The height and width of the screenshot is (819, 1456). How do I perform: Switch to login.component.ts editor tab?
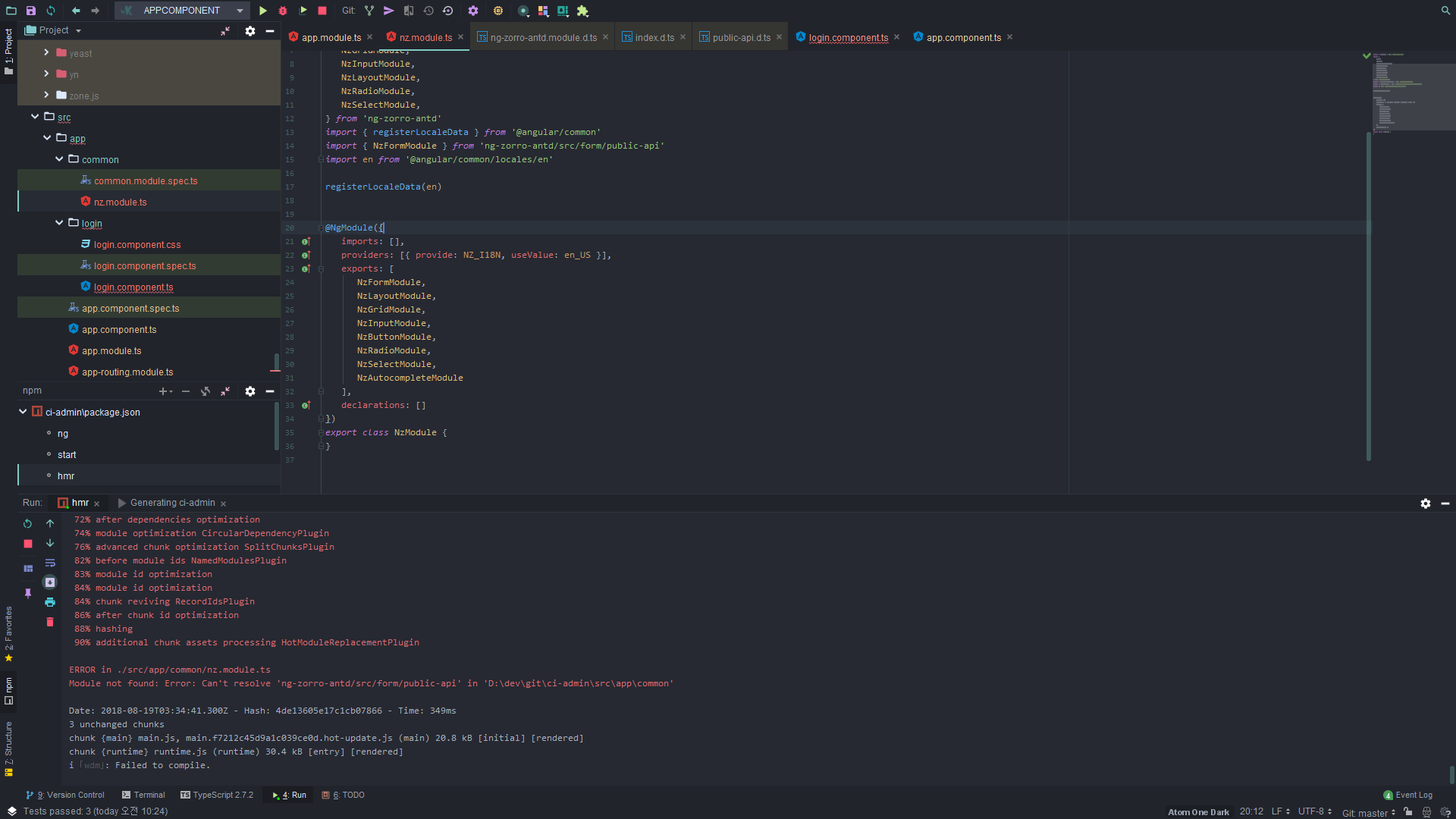(848, 37)
